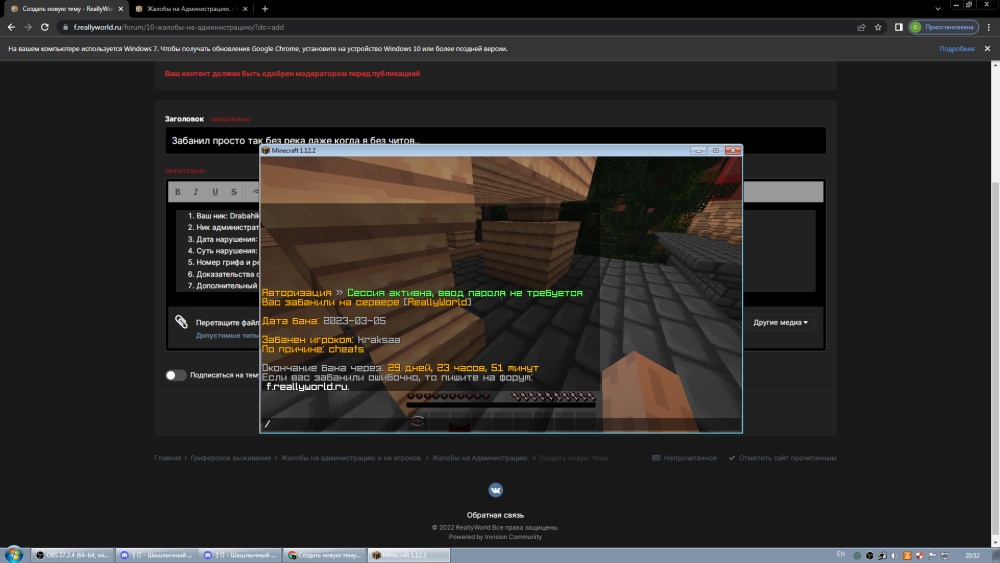Image resolution: width=1000 pixels, height=563 pixels.
Task: Click the share page icon in address bar
Action: click(861, 27)
